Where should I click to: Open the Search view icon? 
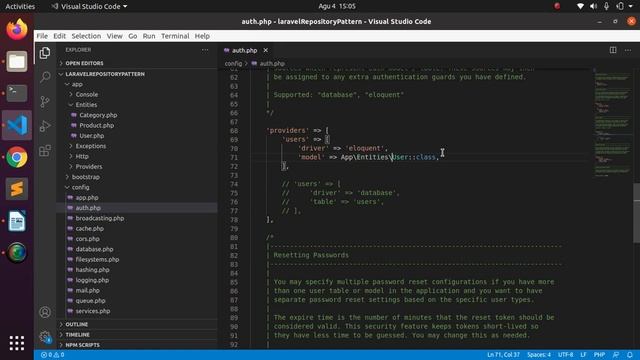click(x=45, y=77)
